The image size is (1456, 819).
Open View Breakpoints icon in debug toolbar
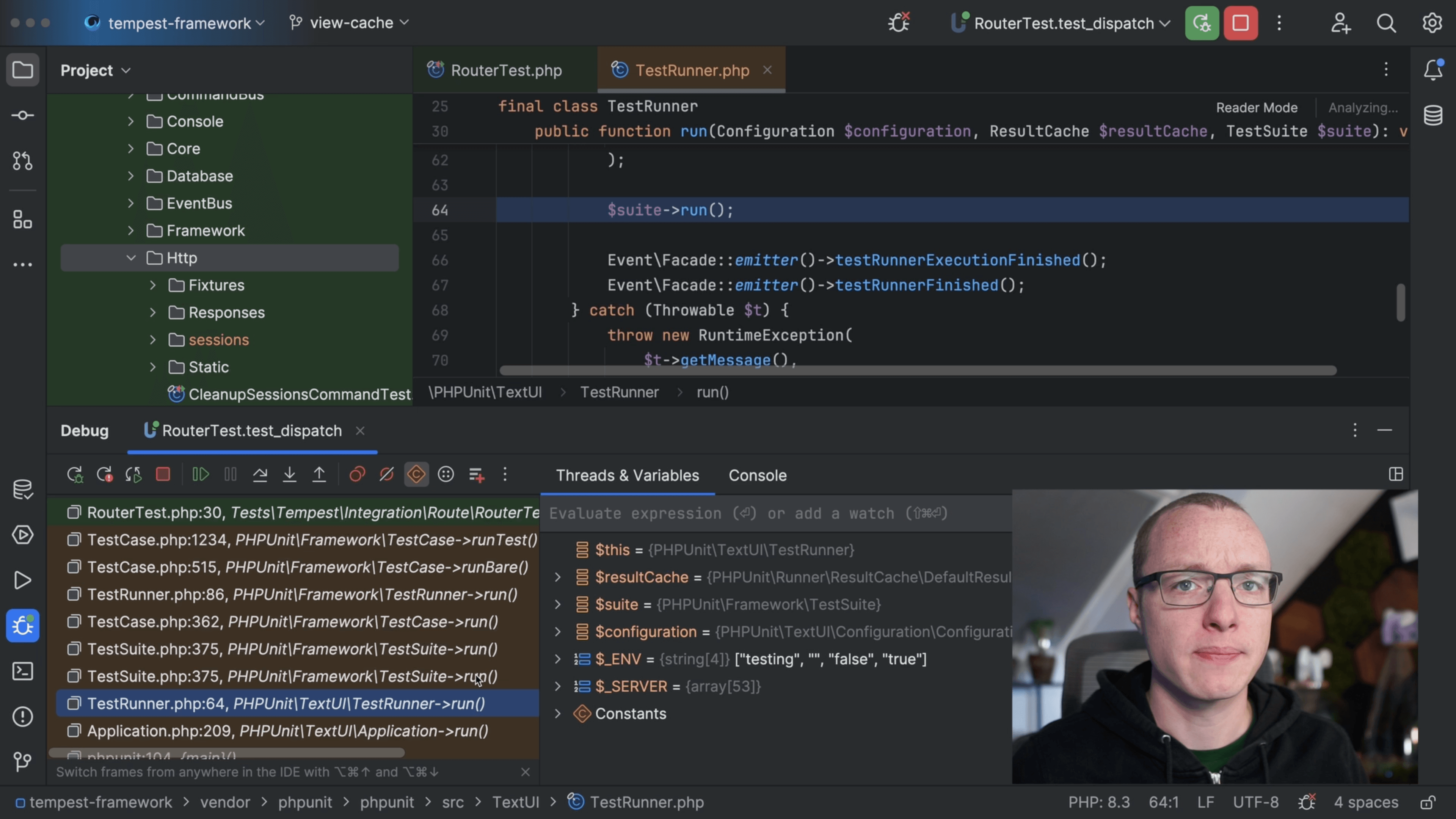pyautogui.click(x=357, y=474)
